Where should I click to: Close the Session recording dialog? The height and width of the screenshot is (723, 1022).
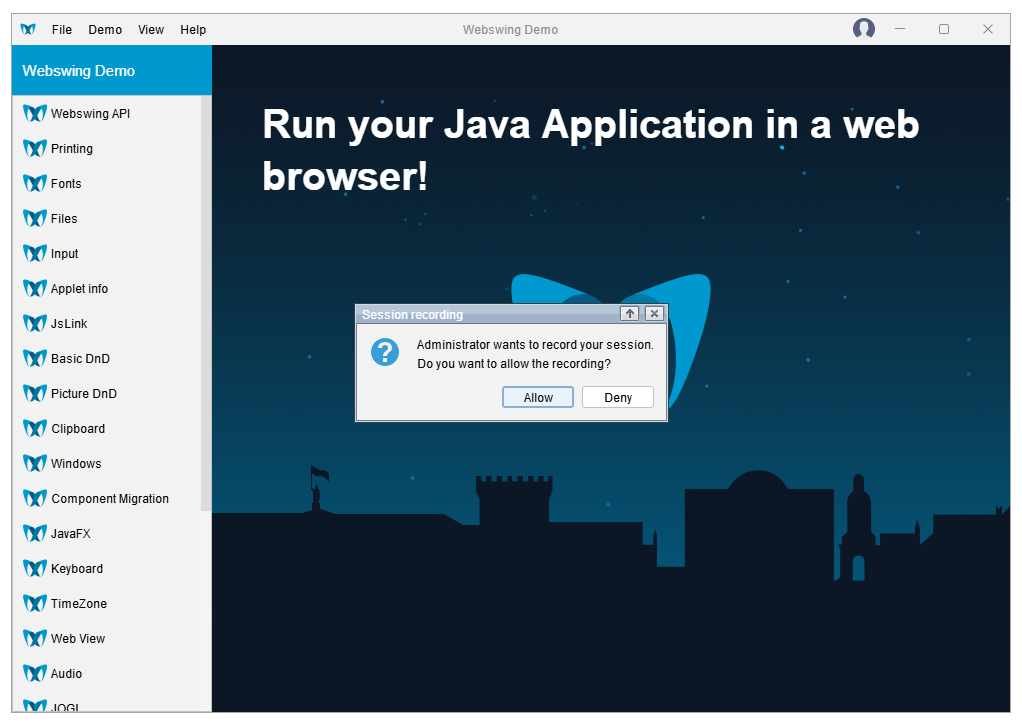(x=654, y=314)
